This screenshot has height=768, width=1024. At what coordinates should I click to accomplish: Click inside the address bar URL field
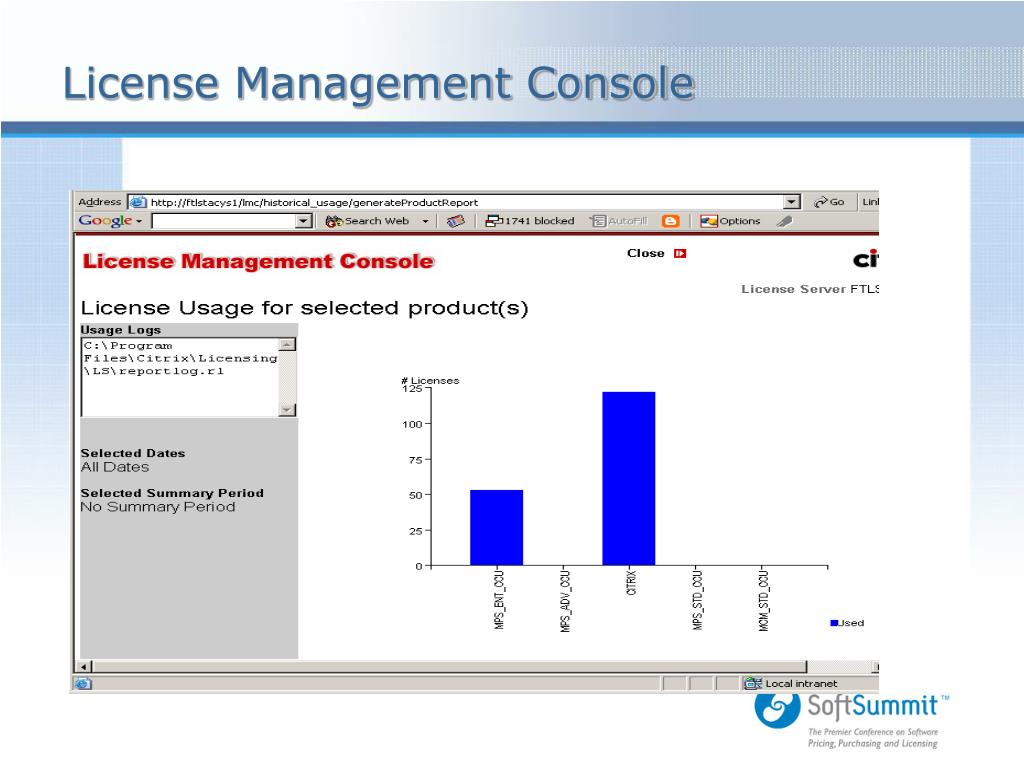point(466,202)
